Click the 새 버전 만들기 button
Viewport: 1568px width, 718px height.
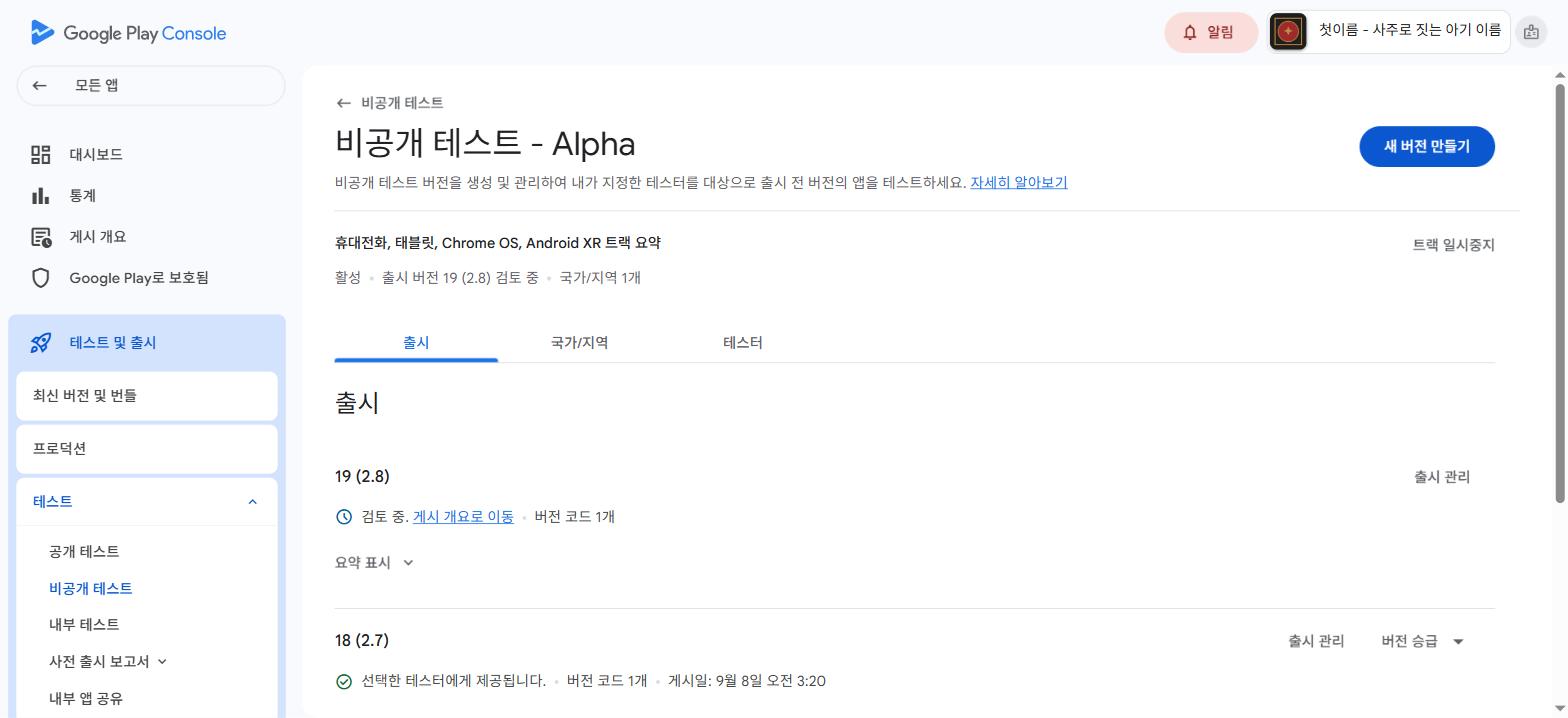(1427, 147)
